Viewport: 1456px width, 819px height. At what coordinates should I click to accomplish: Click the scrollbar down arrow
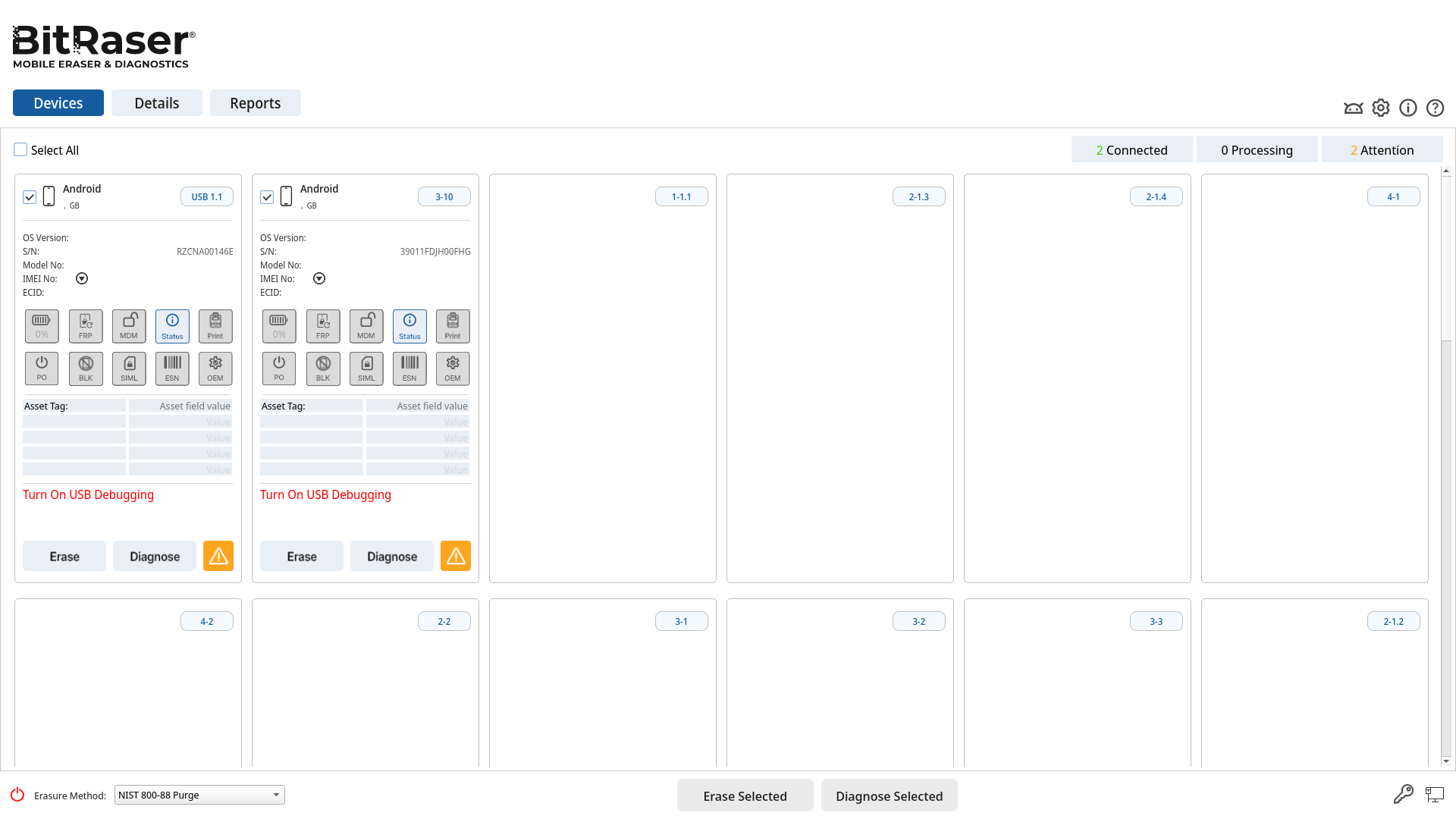click(1446, 761)
